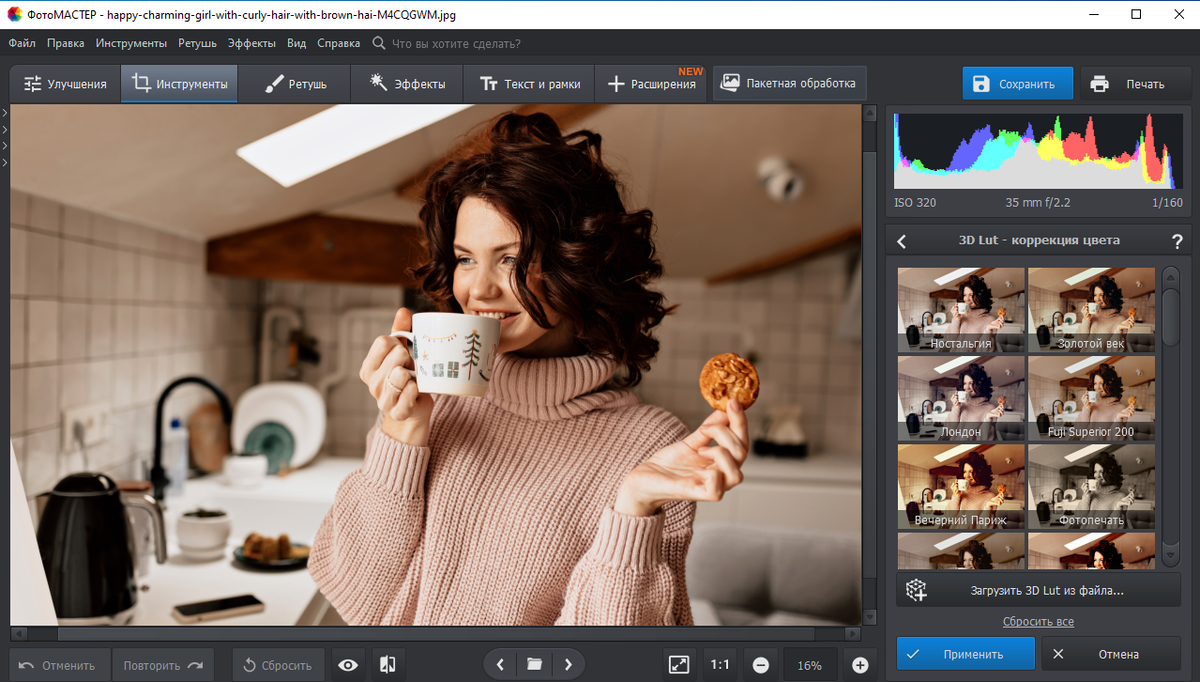The image size is (1200, 682).
Task: Click the 16% zoom value field
Action: point(810,665)
